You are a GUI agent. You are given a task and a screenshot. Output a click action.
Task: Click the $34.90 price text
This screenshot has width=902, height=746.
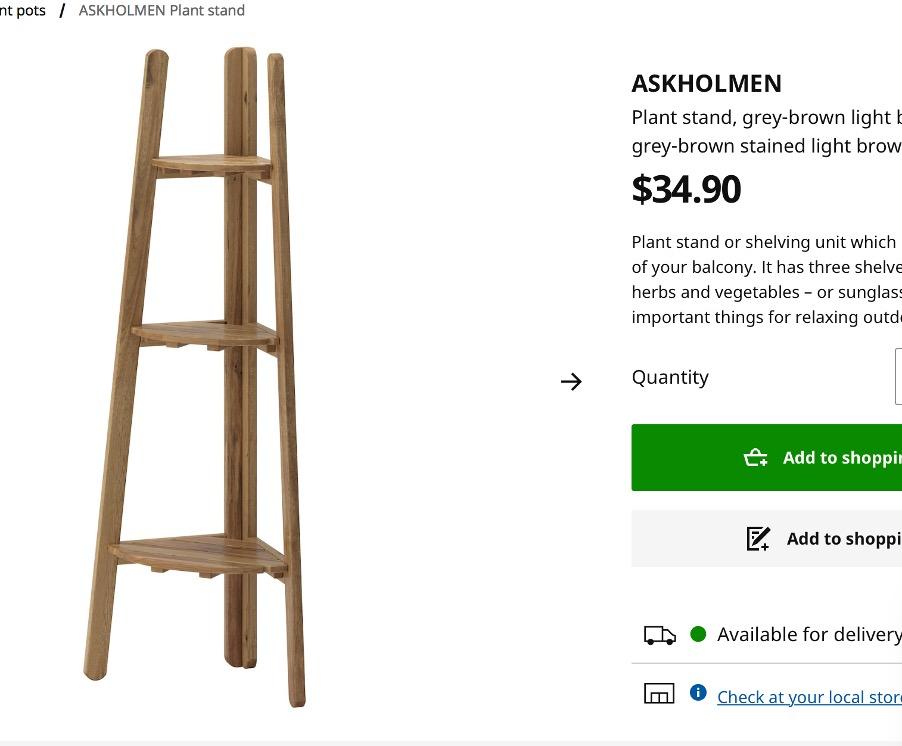686,189
